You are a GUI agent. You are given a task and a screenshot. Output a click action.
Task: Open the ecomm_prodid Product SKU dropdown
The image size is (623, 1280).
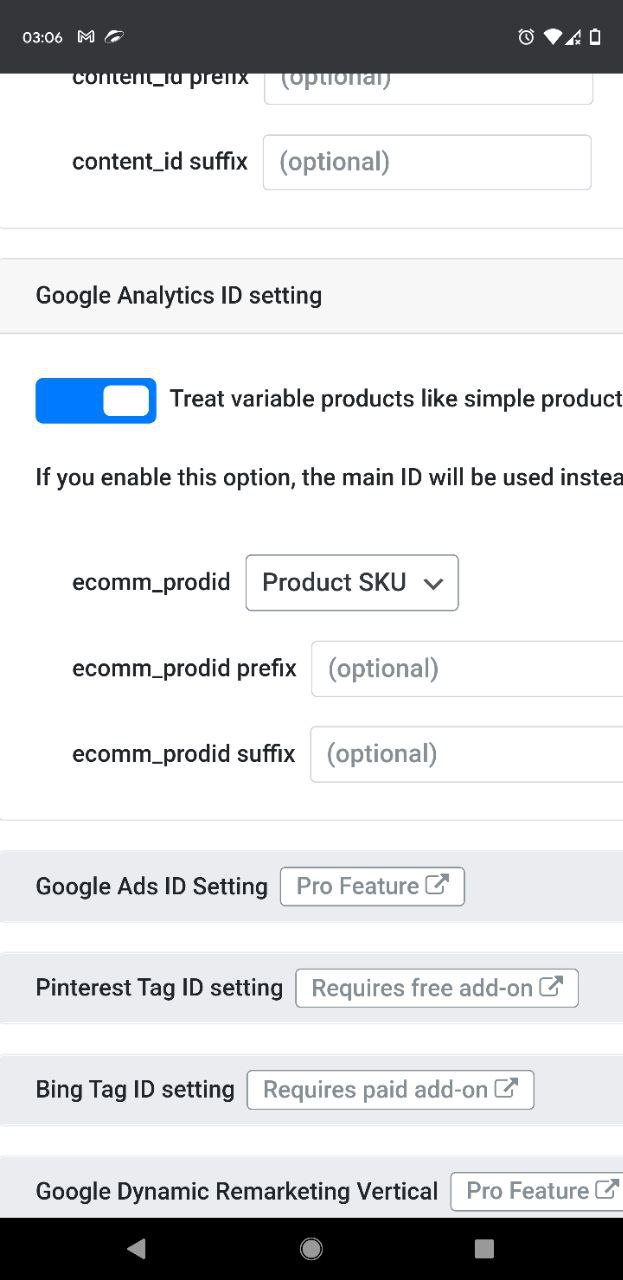click(x=352, y=583)
